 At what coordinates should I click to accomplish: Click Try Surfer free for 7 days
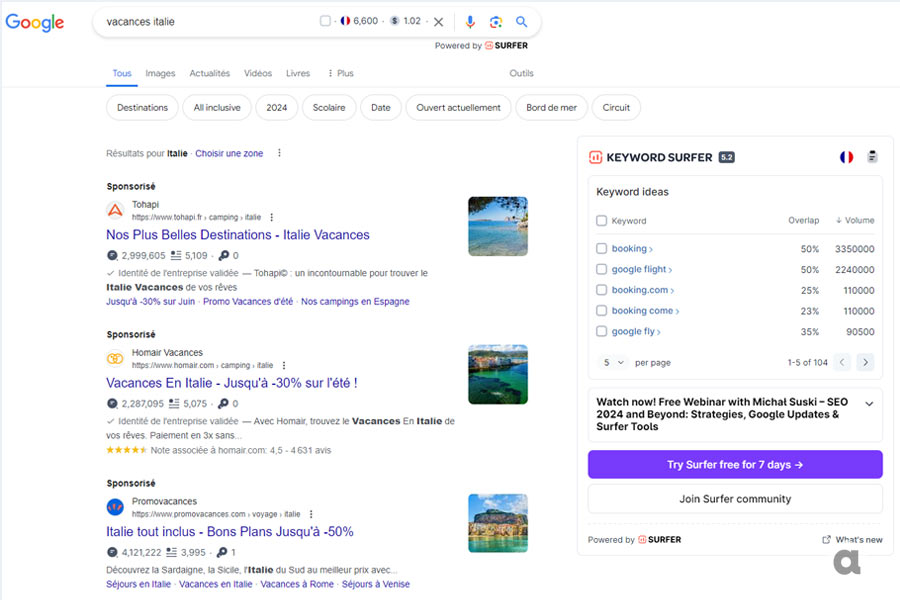[x=735, y=464]
